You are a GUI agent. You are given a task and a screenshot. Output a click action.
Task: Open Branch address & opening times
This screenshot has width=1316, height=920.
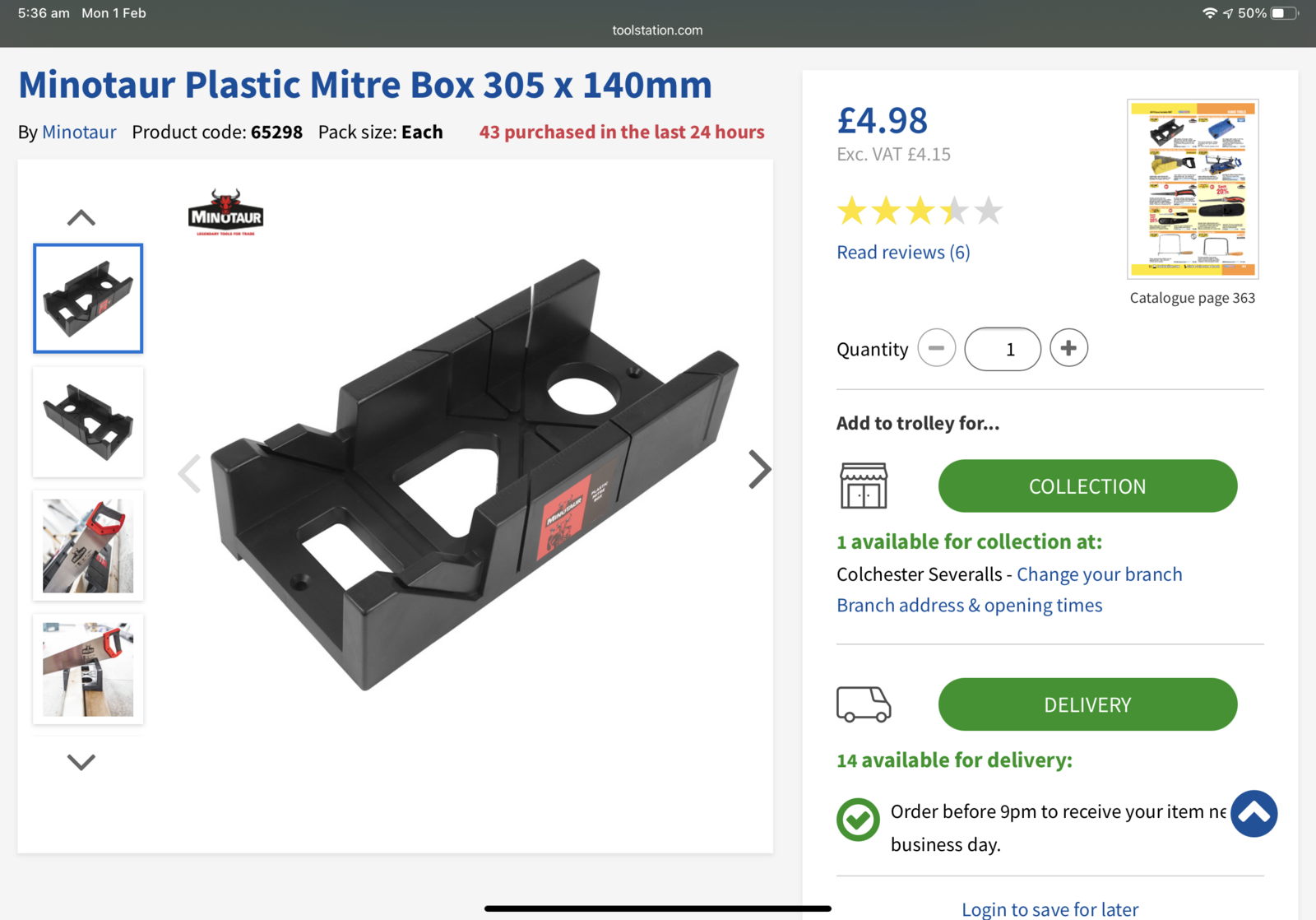click(969, 606)
